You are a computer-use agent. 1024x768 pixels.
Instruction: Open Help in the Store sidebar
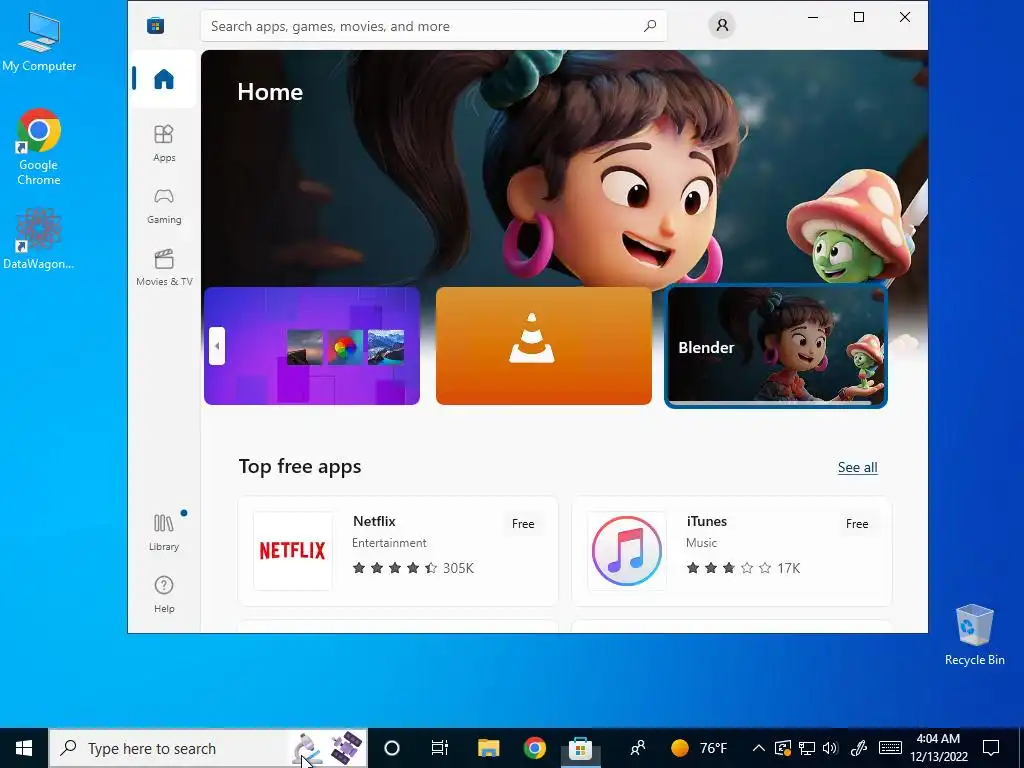coord(164,594)
